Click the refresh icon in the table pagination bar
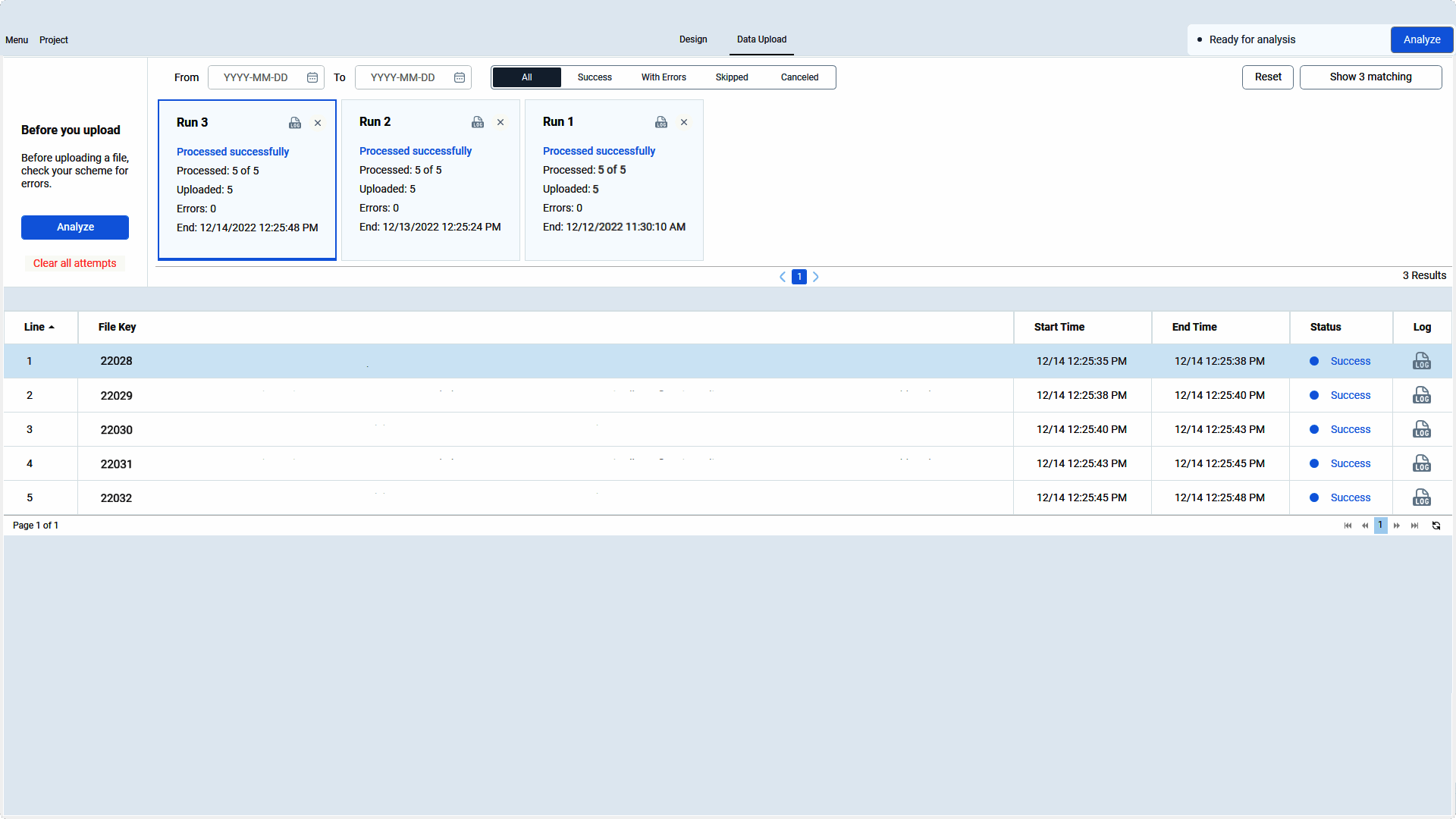The width and height of the screenshot is (1456, 819). pos(1436,526)
